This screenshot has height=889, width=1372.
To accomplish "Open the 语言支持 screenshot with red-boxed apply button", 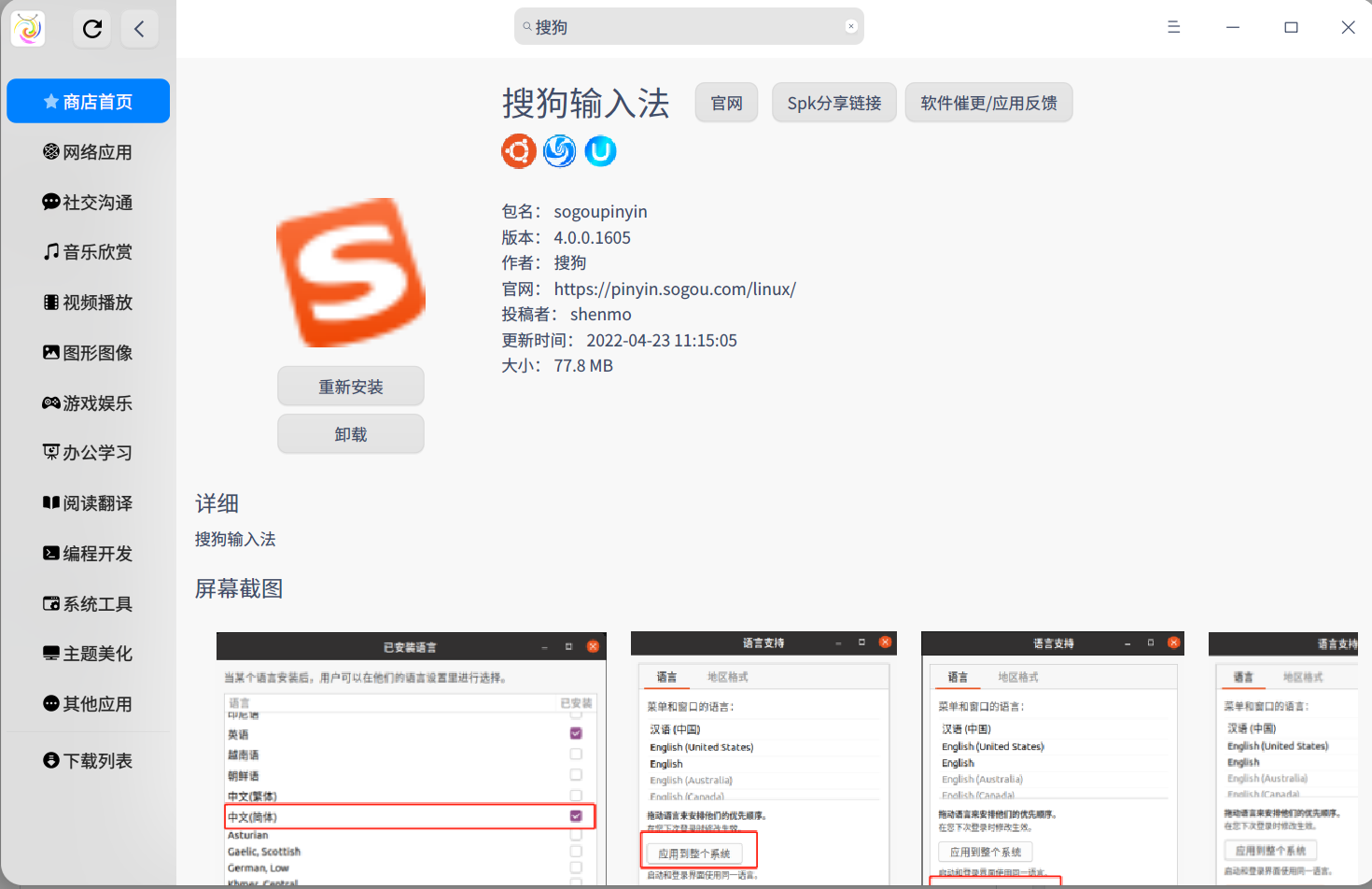I will tap(763, 758).
